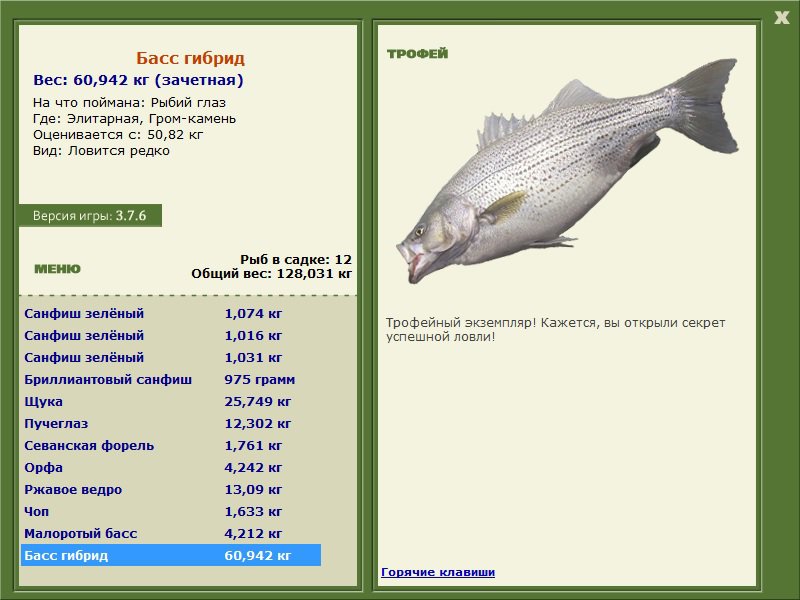Click the Вес: 60,942 кг (зачетная) line
The height and width of the screenshot is (600, 800).
pos(138,80)
